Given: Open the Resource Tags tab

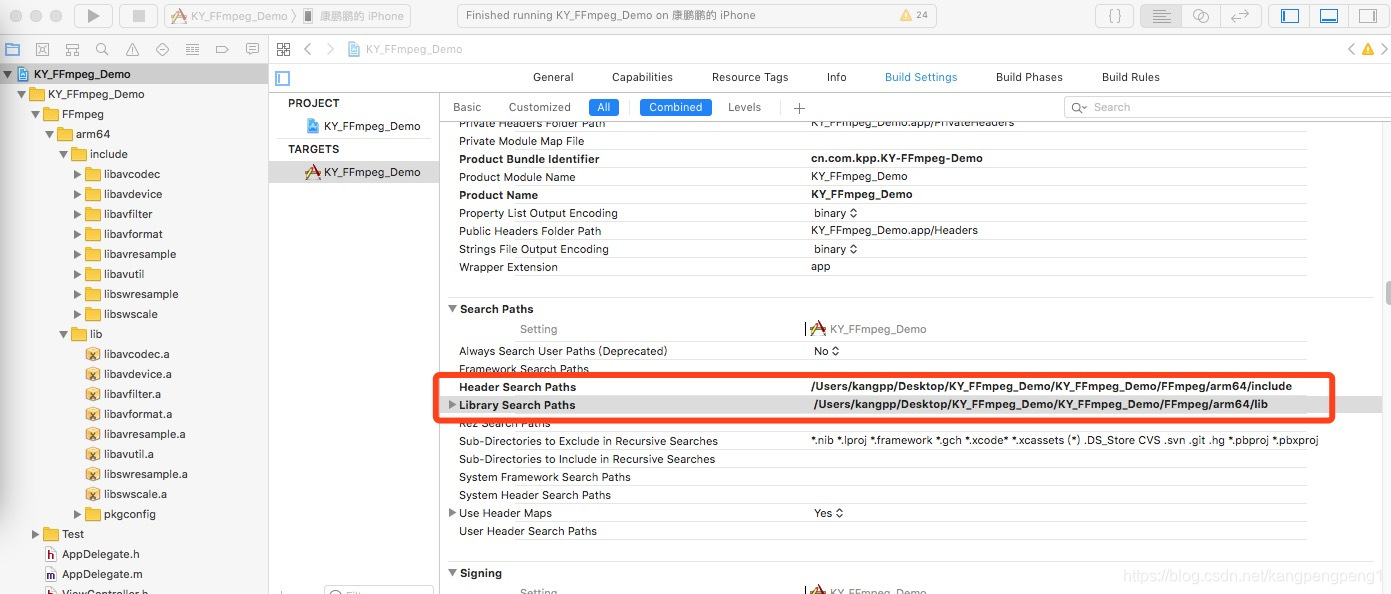Looking at the screenshot, I should (x=750, y=77).
